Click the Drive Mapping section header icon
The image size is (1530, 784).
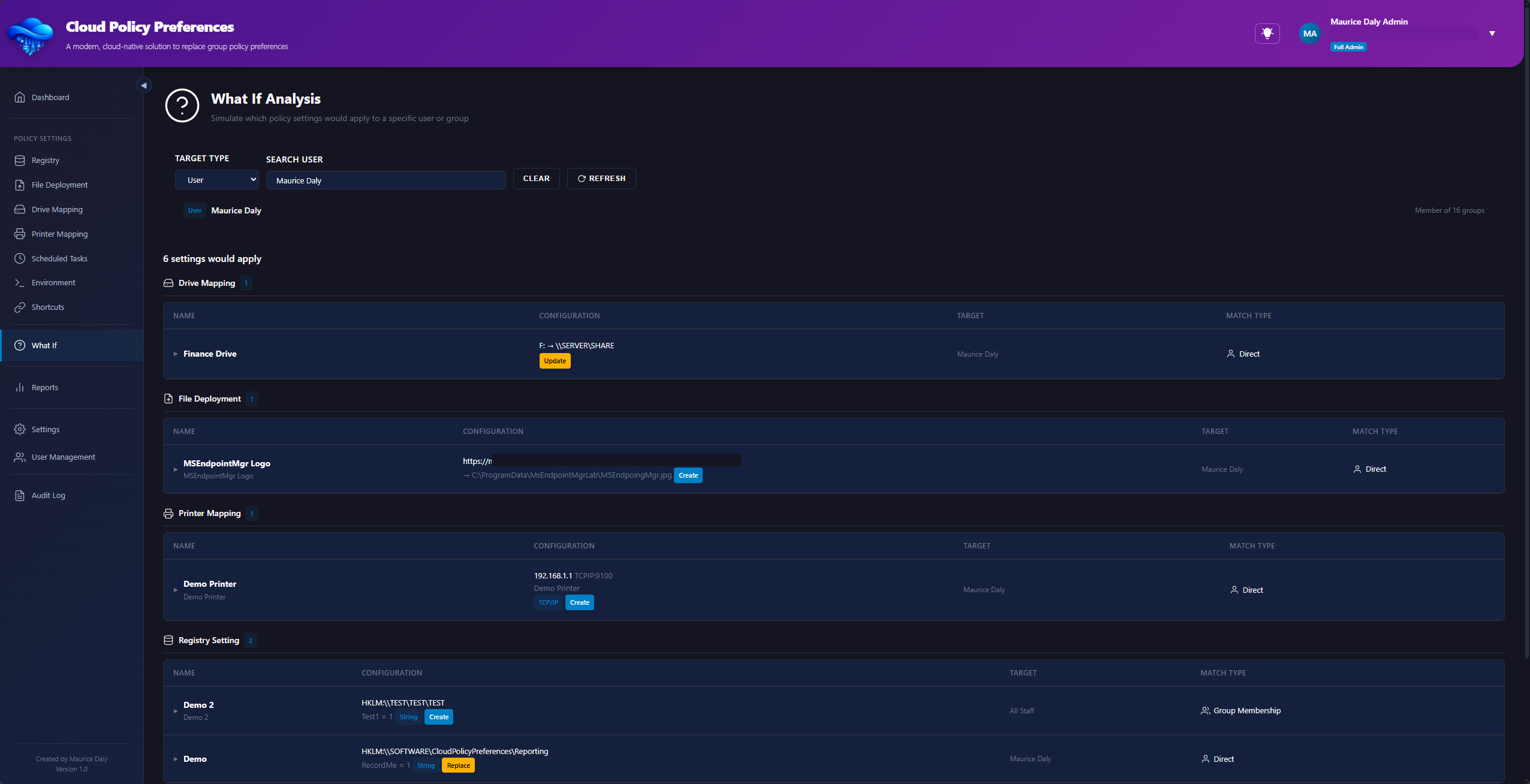(x=168, y=283)
